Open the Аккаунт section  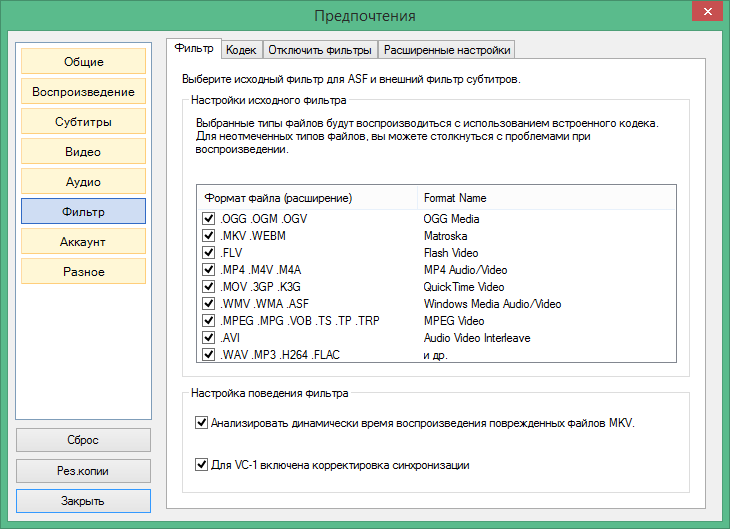click(x=83, y=242)
